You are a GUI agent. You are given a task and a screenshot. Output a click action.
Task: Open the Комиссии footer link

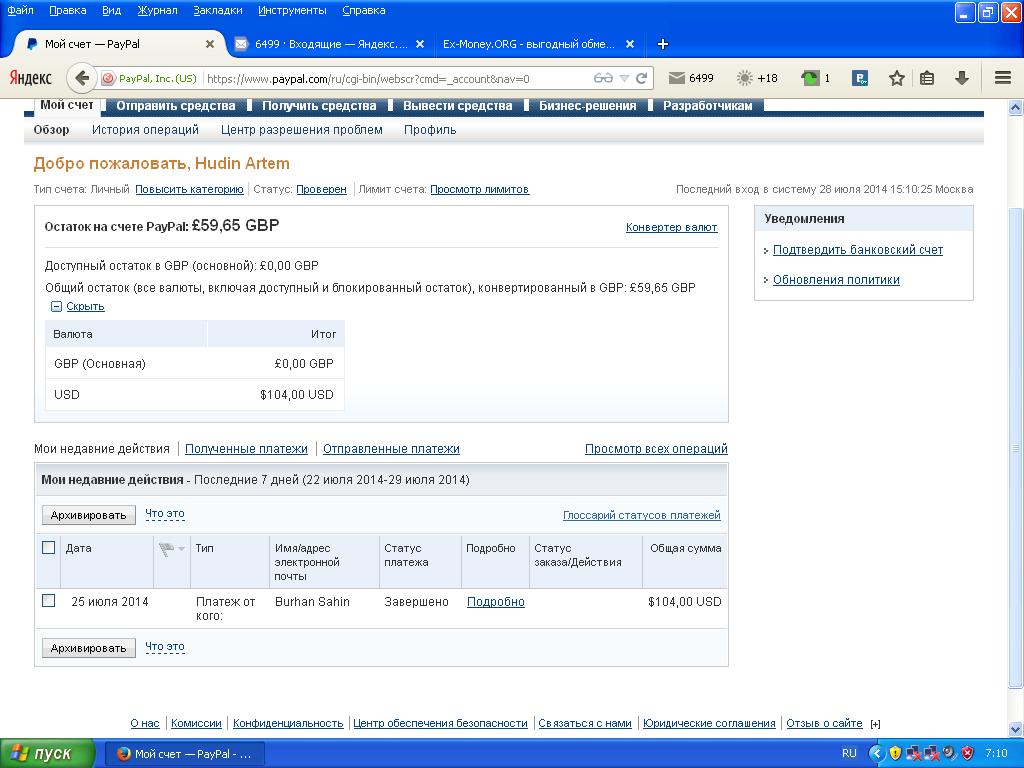[196, 724]
